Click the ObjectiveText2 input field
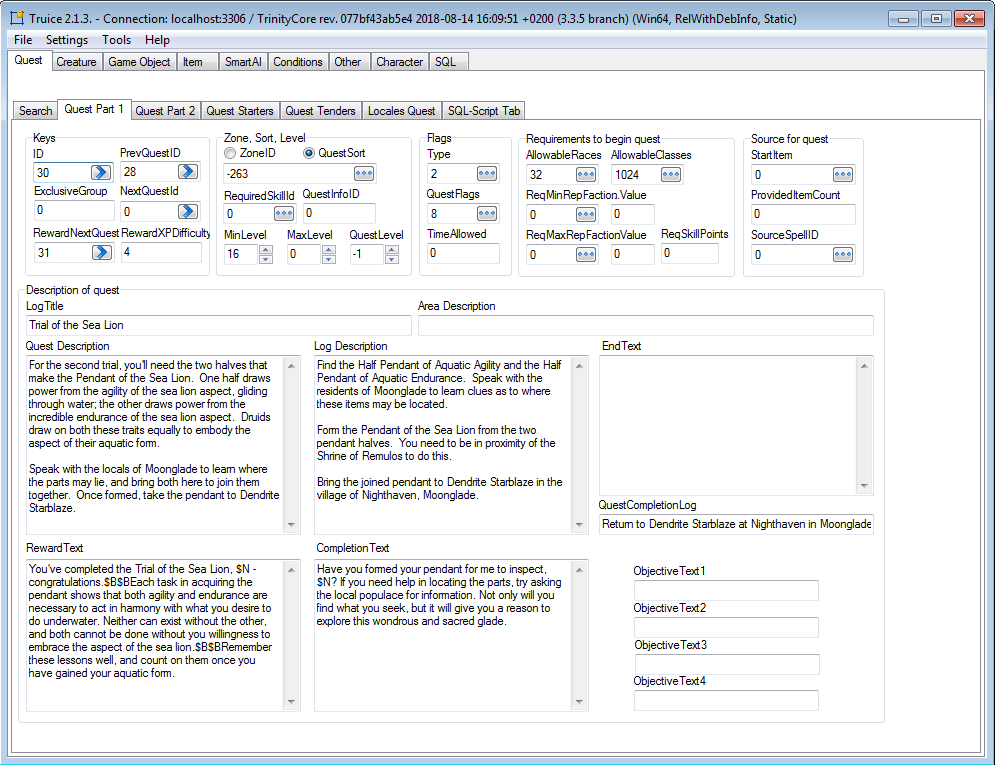The width and height of the screenshot is (995, 765). click(x=726, y=627)
